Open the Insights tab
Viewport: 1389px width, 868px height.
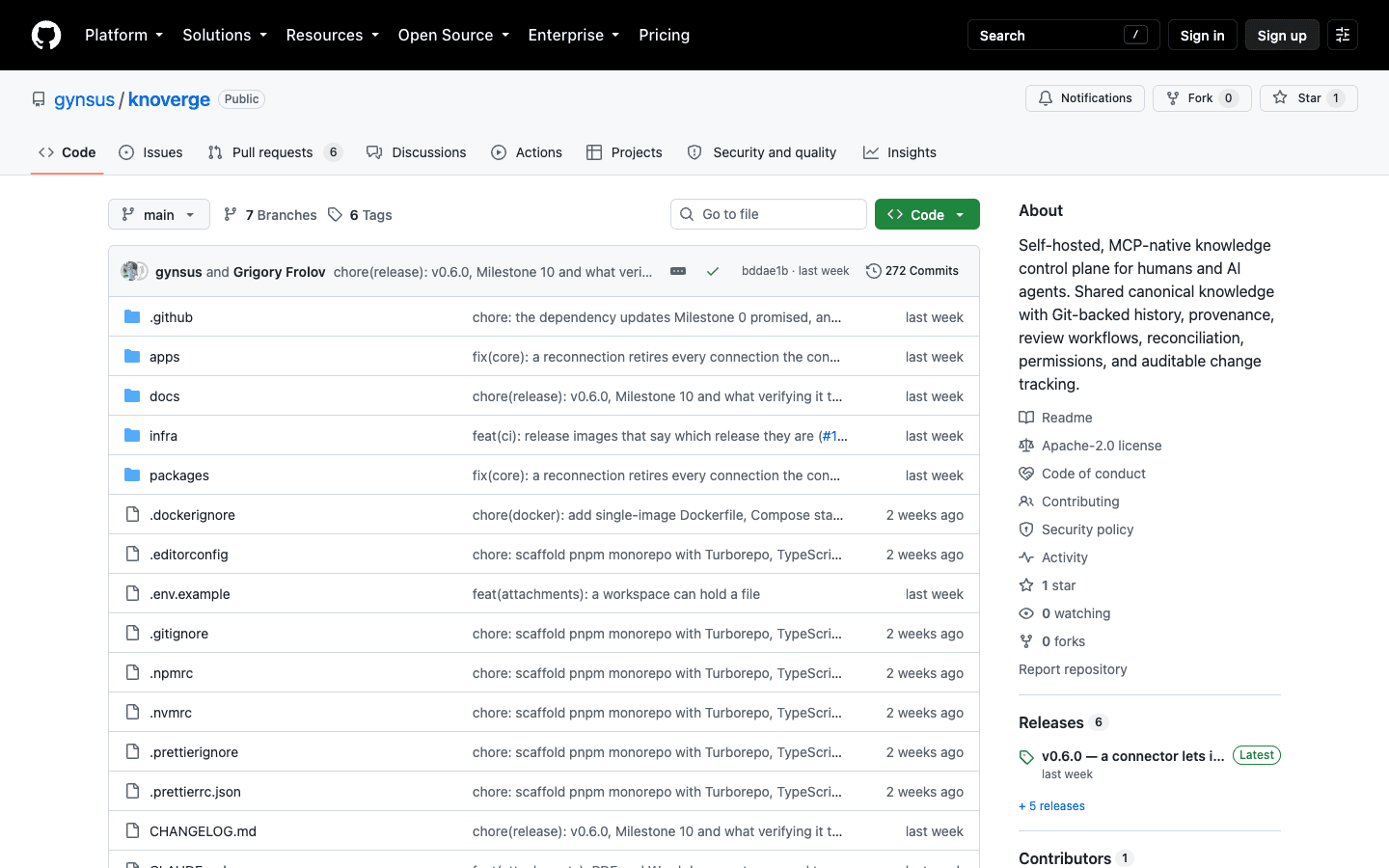[900, 152]
